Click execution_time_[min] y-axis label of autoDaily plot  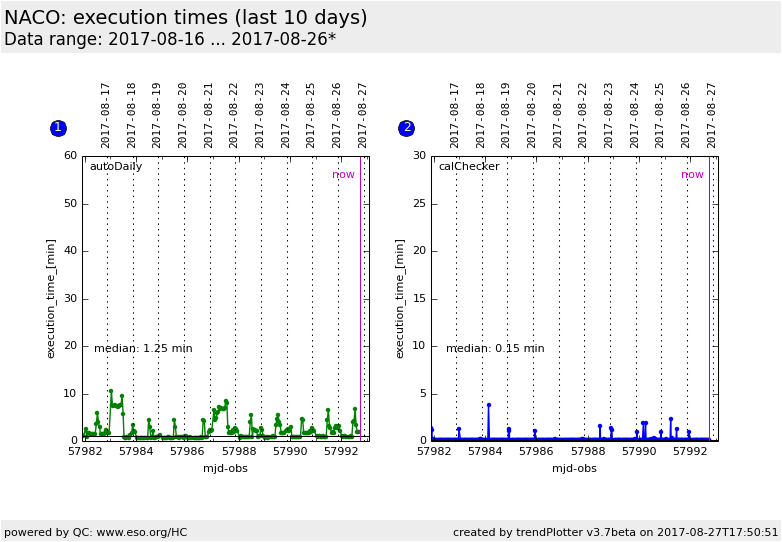click(51, 298)
